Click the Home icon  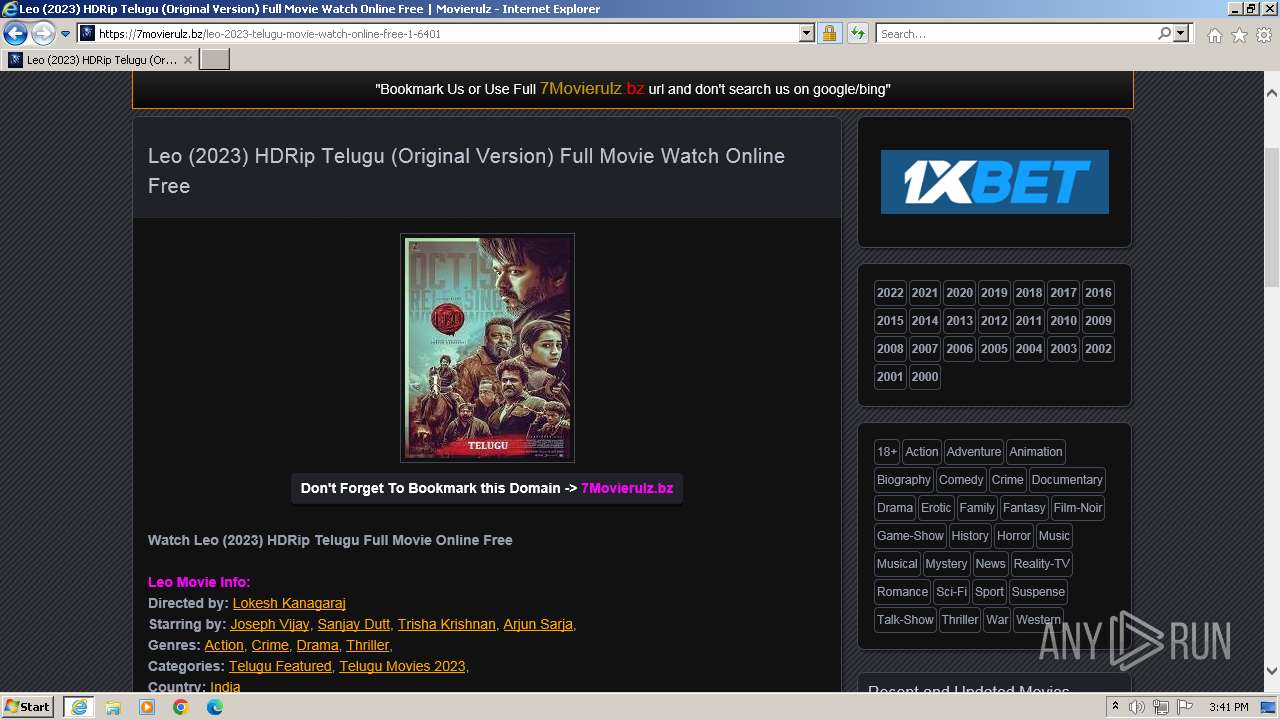click(x=1214, y=35)
